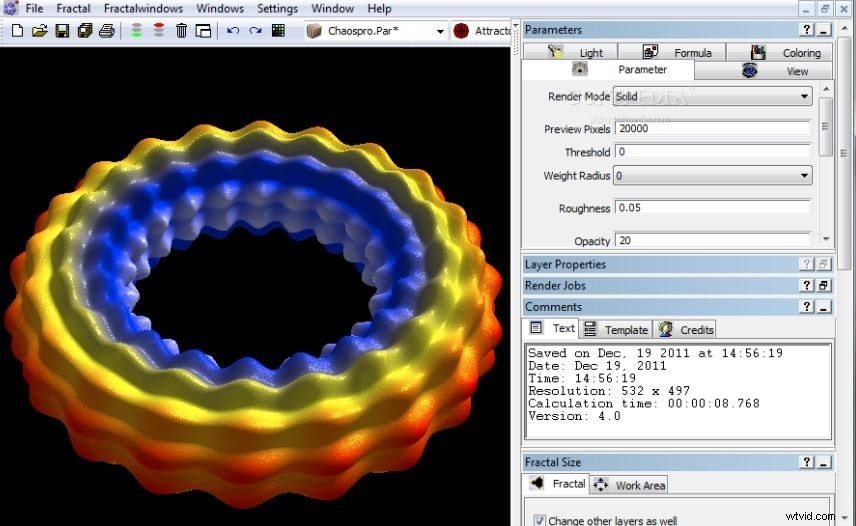Click the save-all stacked disks icon
Image resolution: width=856 pixels, height=526 pixels.
[x=85, y=31]
